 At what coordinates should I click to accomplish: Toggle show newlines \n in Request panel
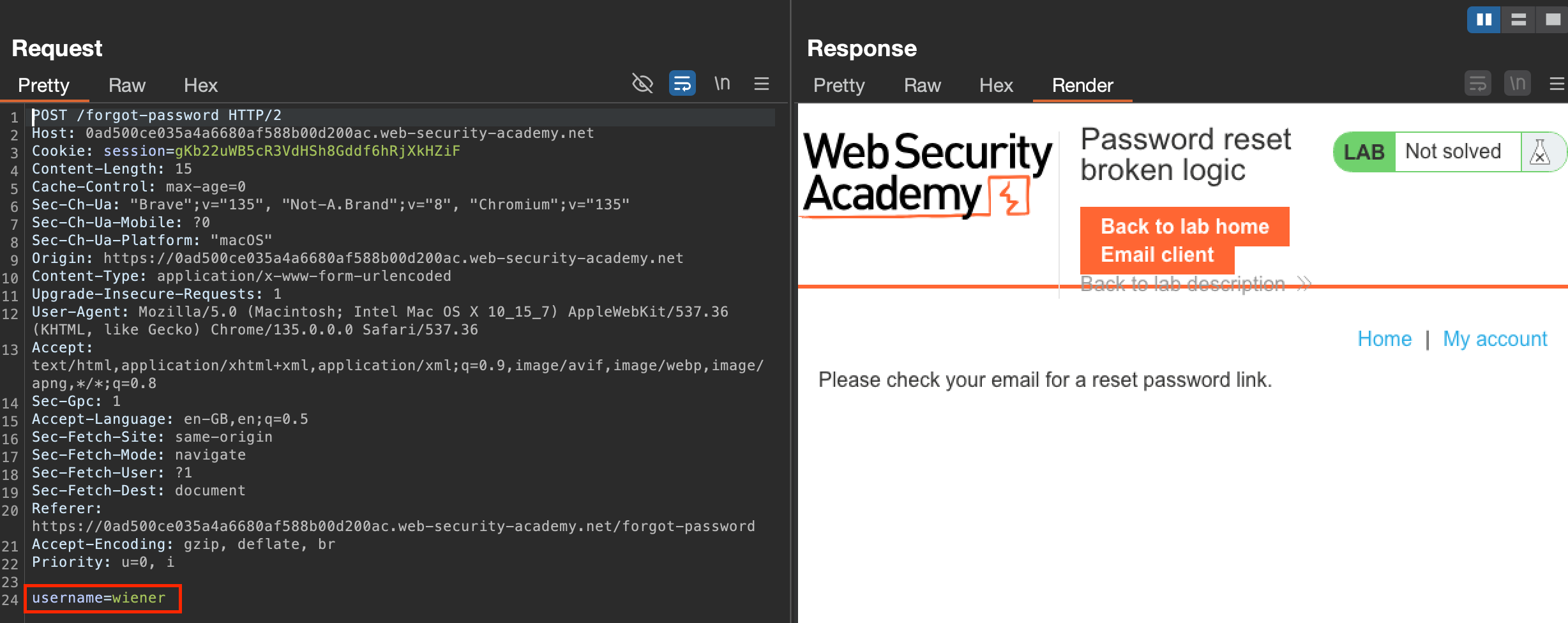722,84
